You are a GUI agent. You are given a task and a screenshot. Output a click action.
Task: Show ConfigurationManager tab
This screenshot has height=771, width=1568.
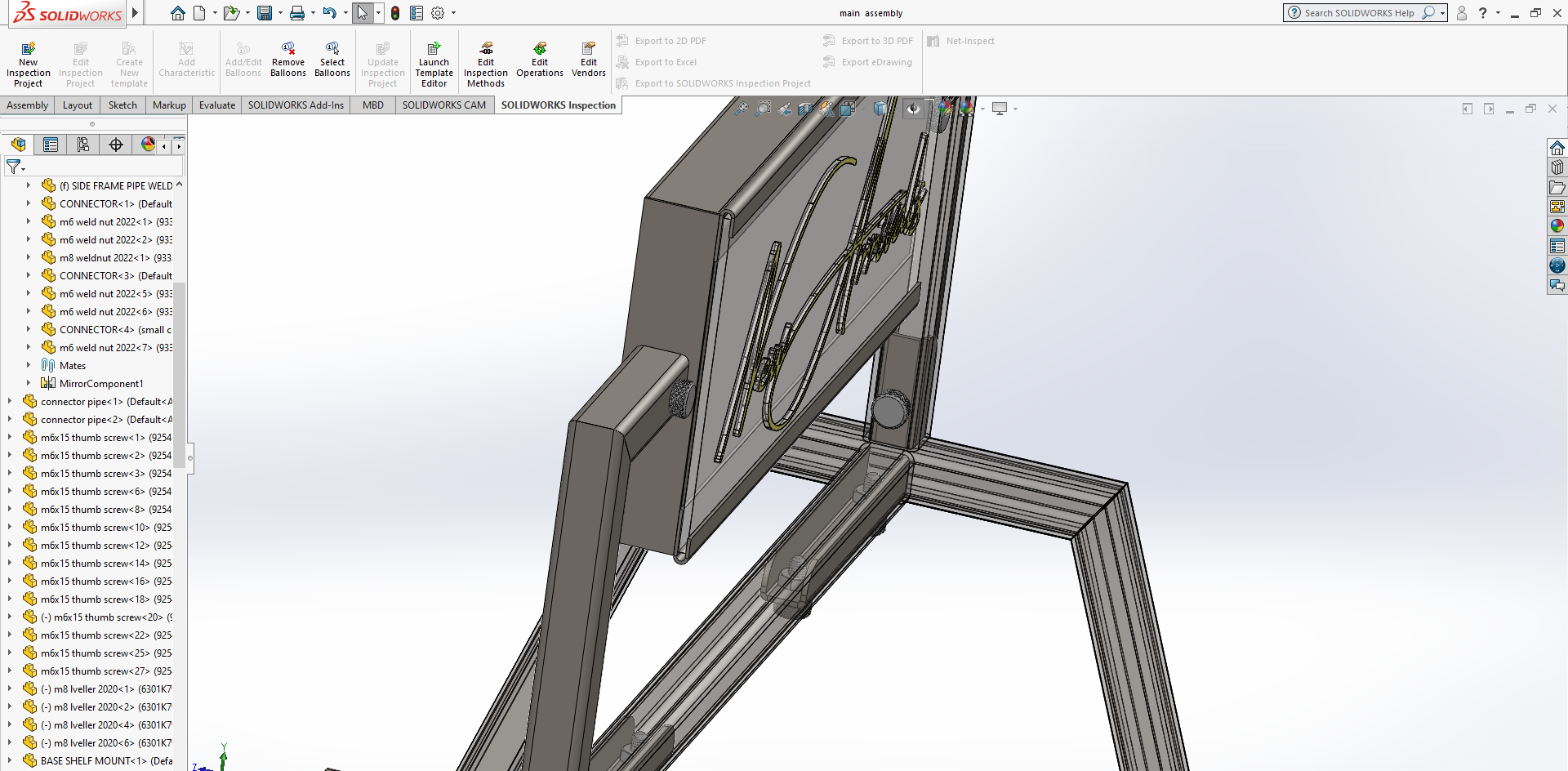(83, 145)
